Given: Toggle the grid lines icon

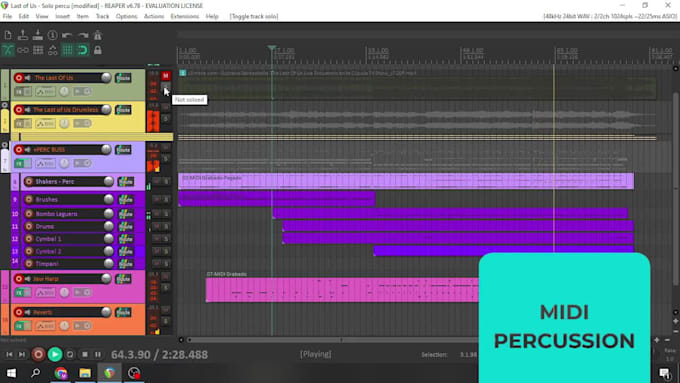Looking at the screenshot, I should (67, 50).
